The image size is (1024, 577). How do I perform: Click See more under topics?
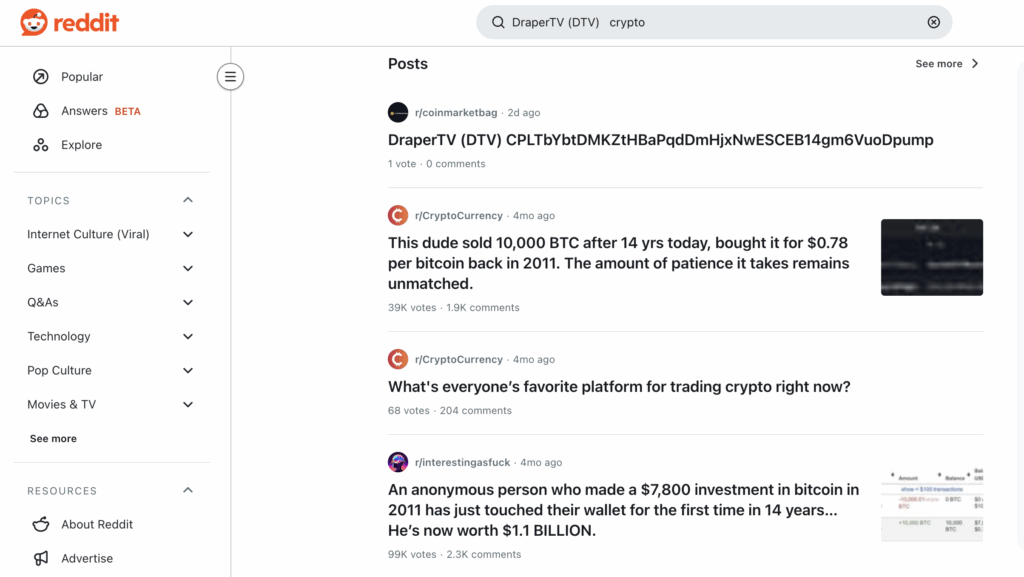[x=53, y=438]
